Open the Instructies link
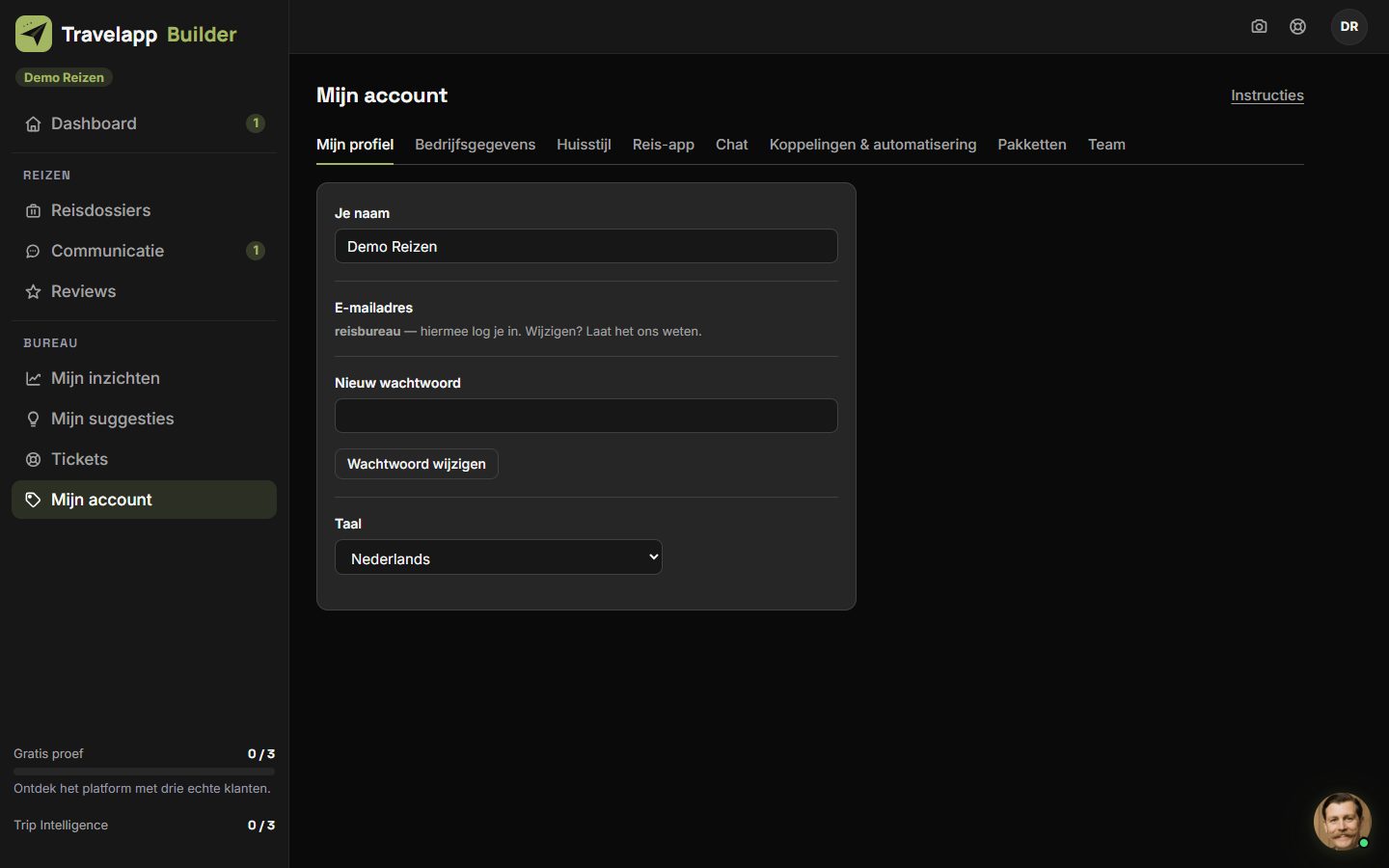This screenshot has height=868, width=1389. pos(1267,95)
